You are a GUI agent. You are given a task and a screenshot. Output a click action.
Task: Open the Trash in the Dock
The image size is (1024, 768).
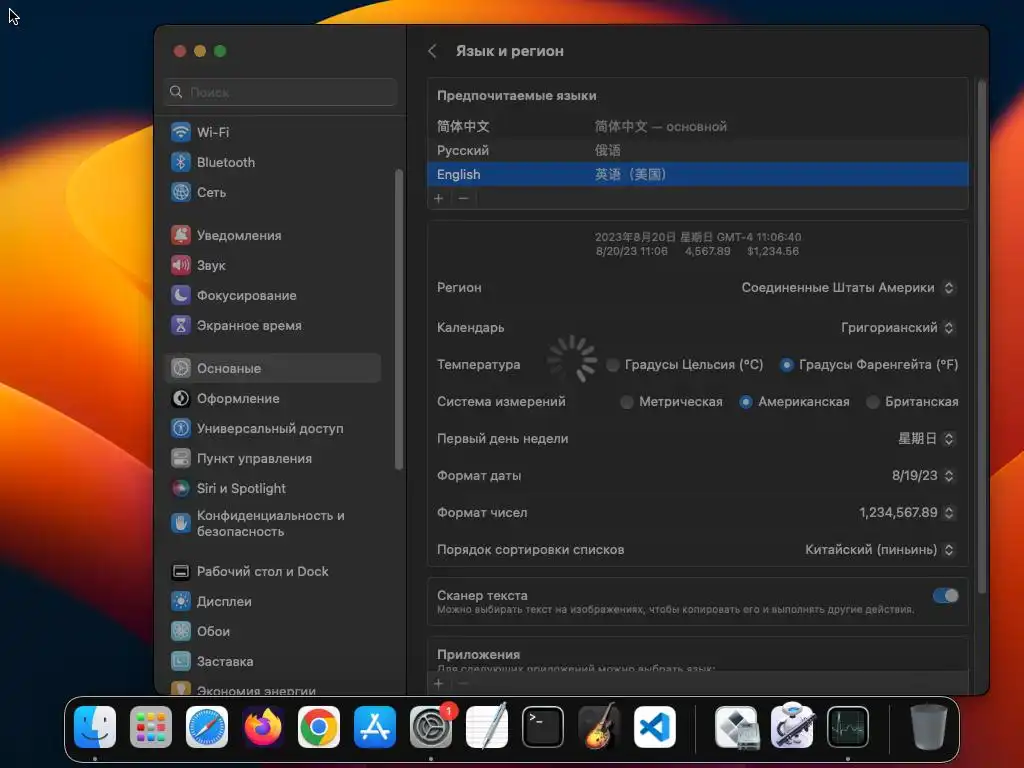point(929,727)
